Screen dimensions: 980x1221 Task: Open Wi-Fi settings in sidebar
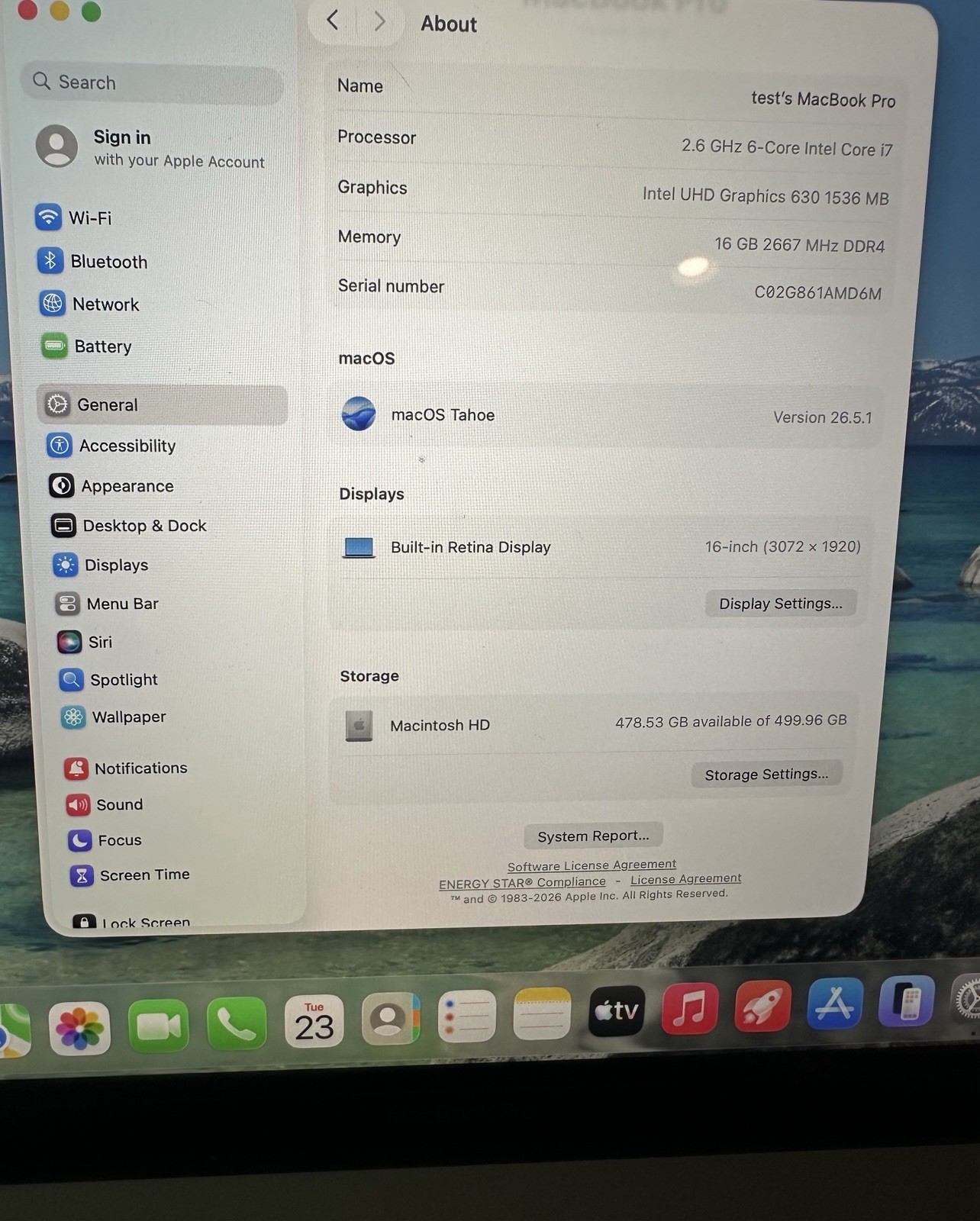(x=74, y=218)
